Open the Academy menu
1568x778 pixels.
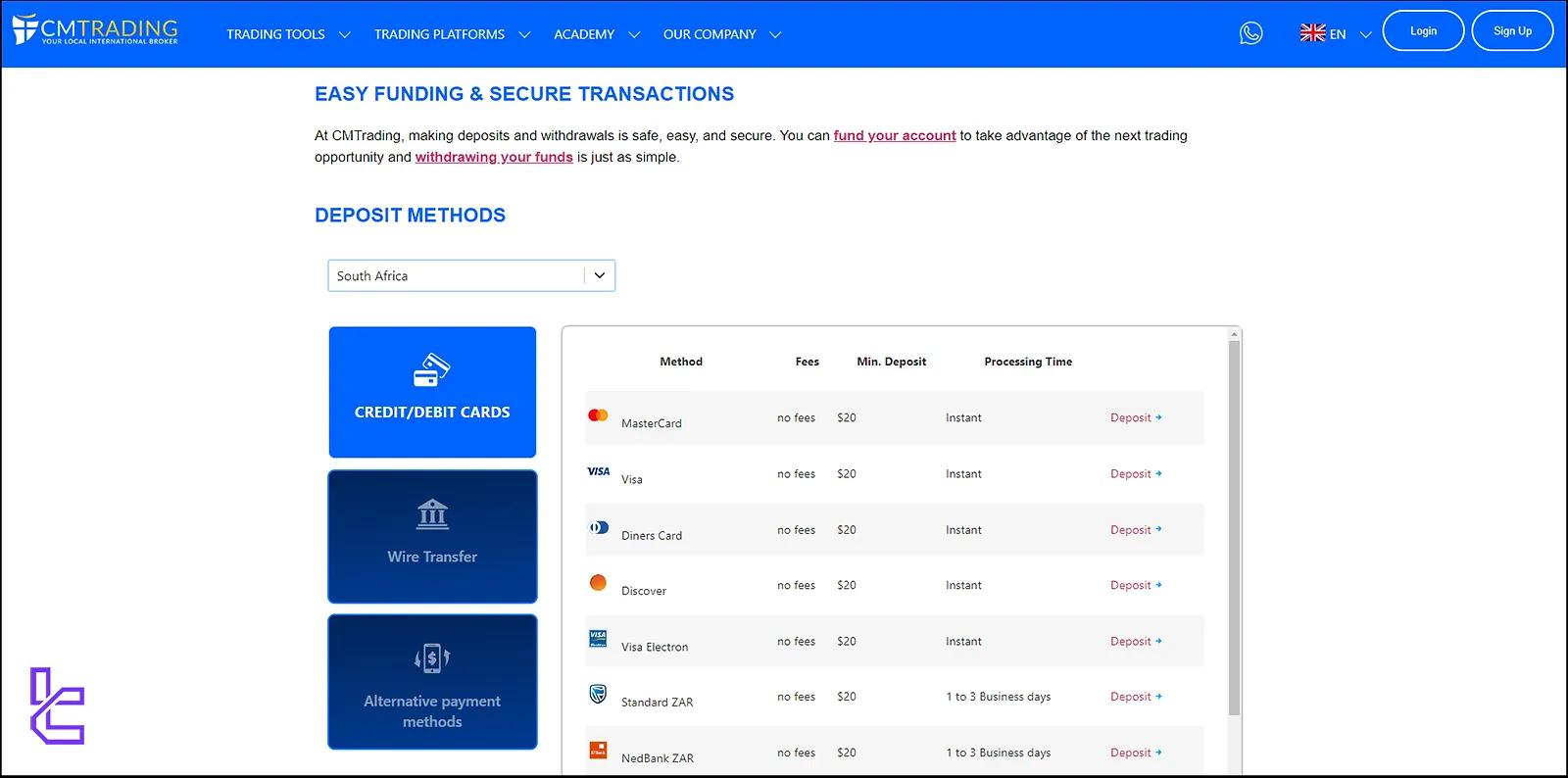584,34
